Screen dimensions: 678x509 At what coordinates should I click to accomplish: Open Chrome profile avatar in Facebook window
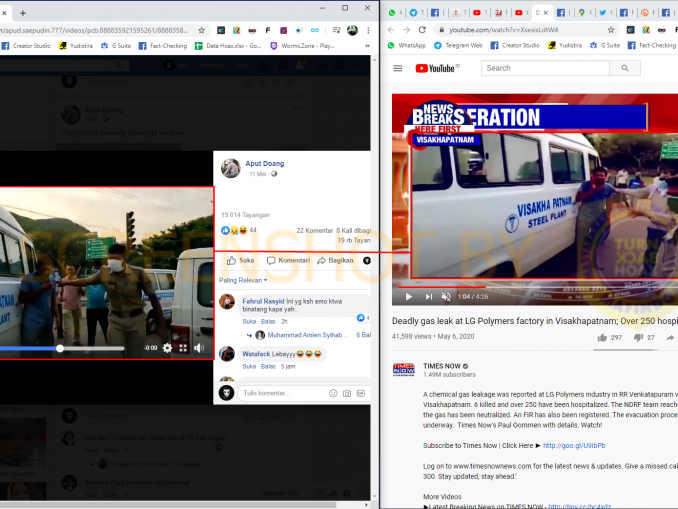click(x=352, y=30)
